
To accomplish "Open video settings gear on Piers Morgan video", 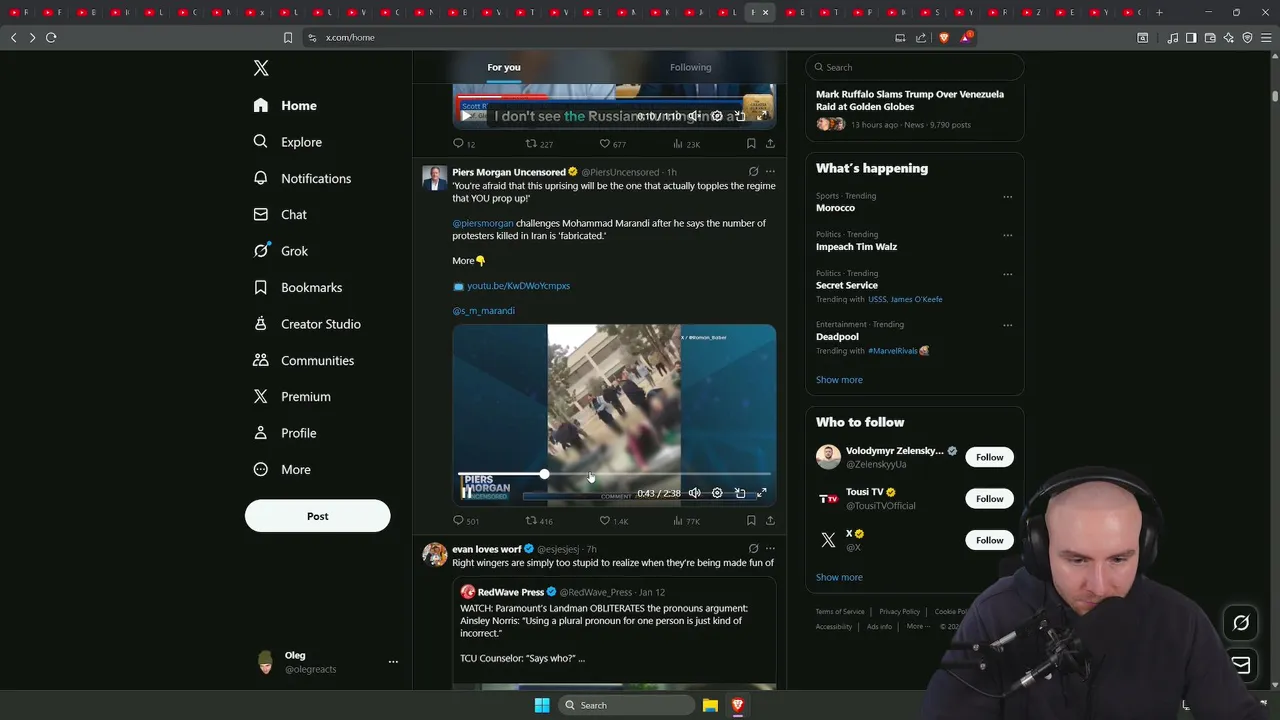I will [x=717, y=493].
